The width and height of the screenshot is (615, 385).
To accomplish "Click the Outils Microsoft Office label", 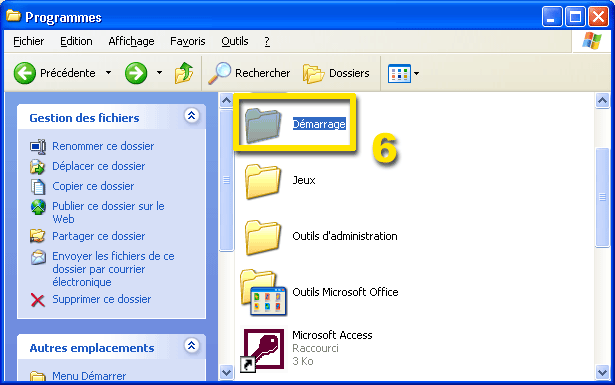I will pos(345,292).
